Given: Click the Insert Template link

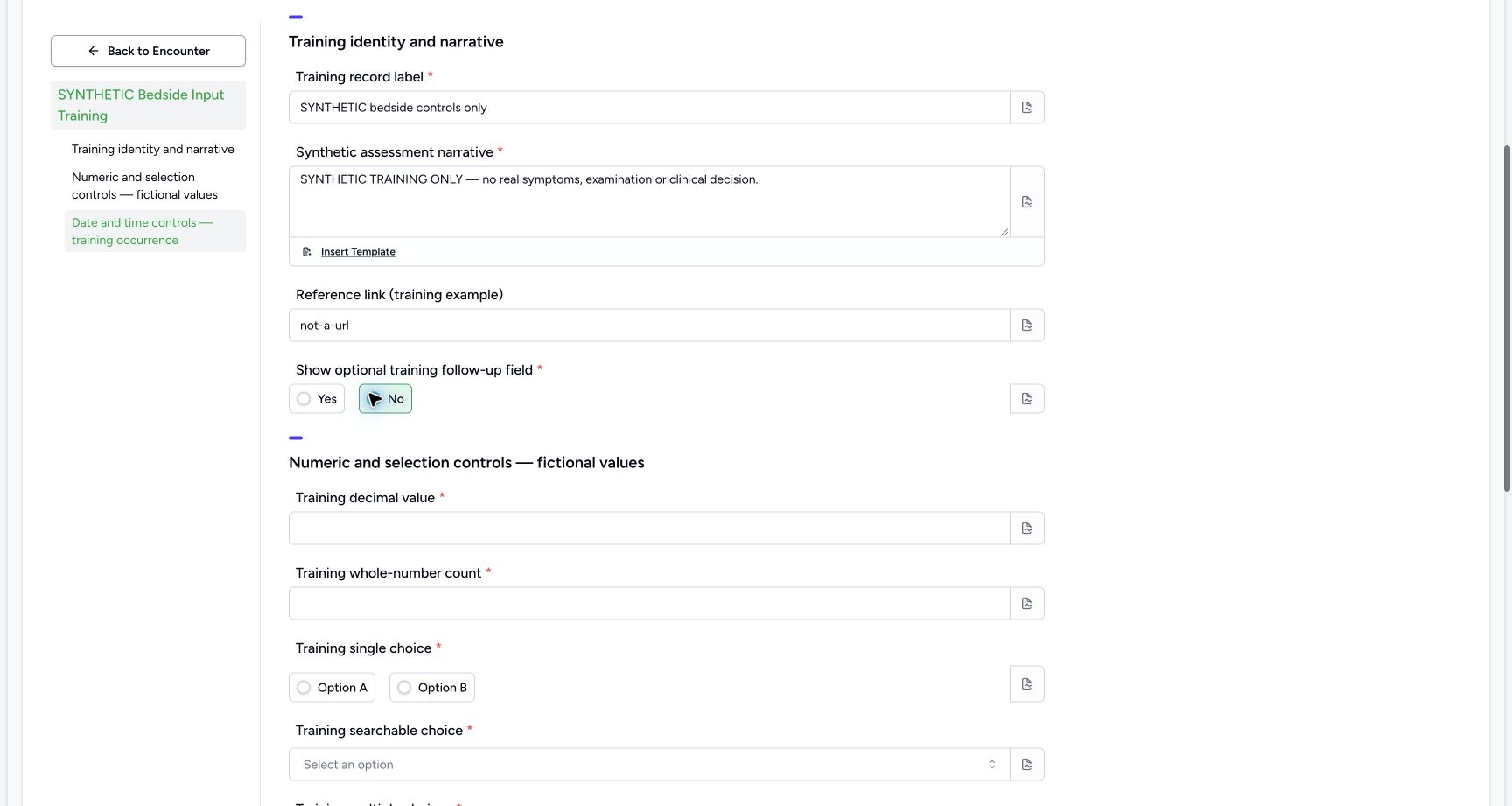Looking at the screenshot, I should (x=358, y=252).
